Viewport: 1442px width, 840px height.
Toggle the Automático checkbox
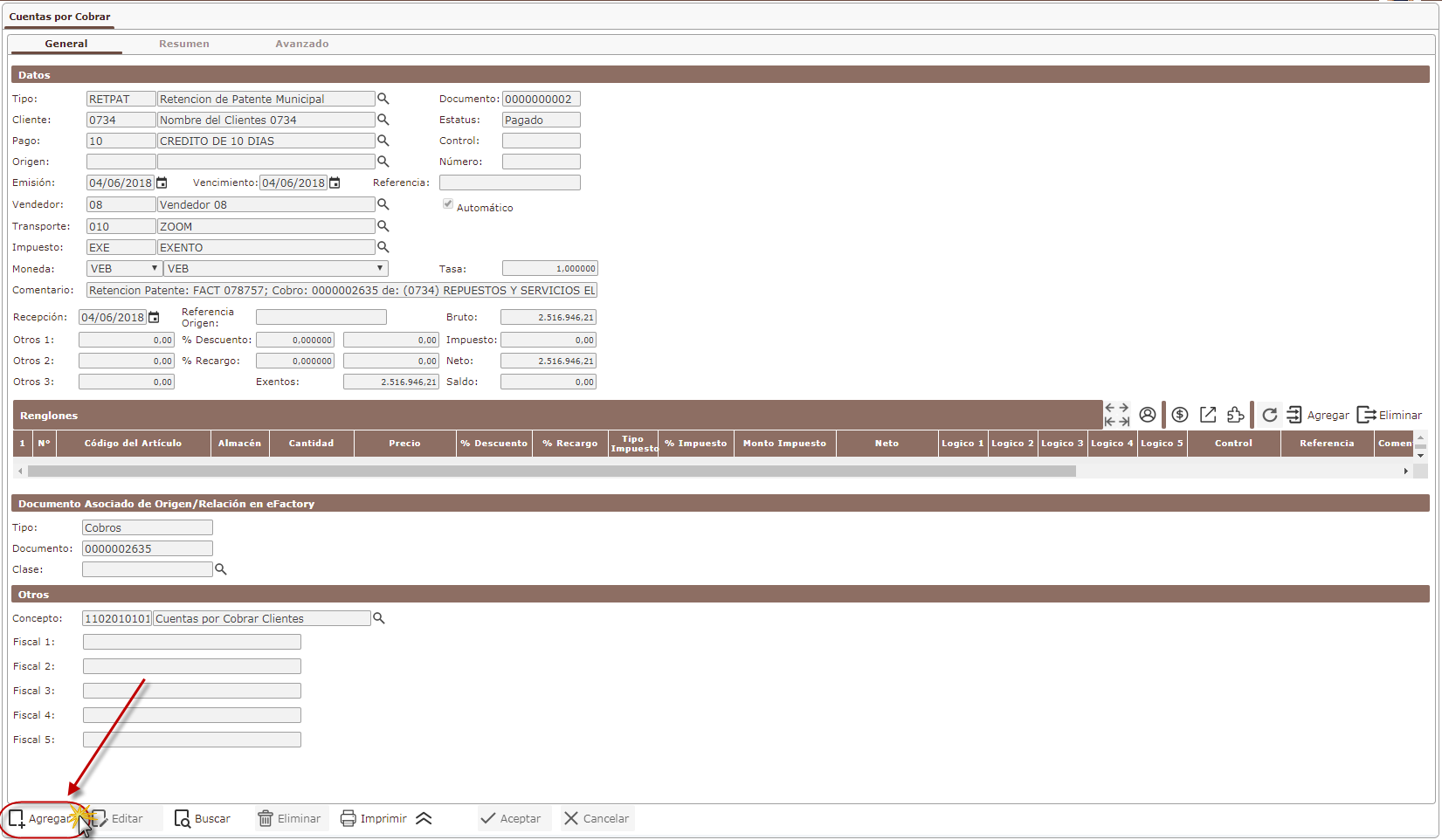tap(448, 204)
